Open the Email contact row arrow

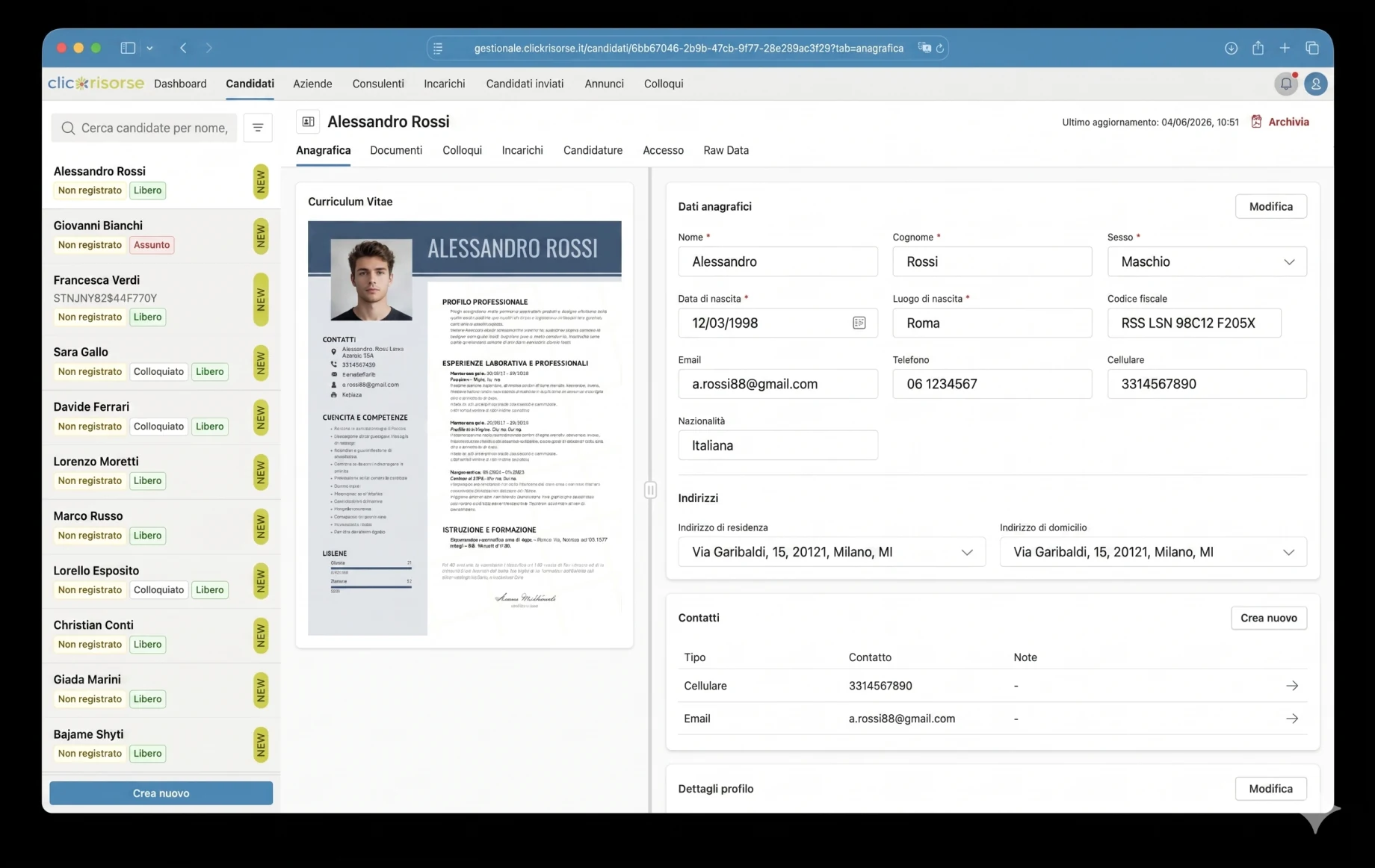point(1292,719)
